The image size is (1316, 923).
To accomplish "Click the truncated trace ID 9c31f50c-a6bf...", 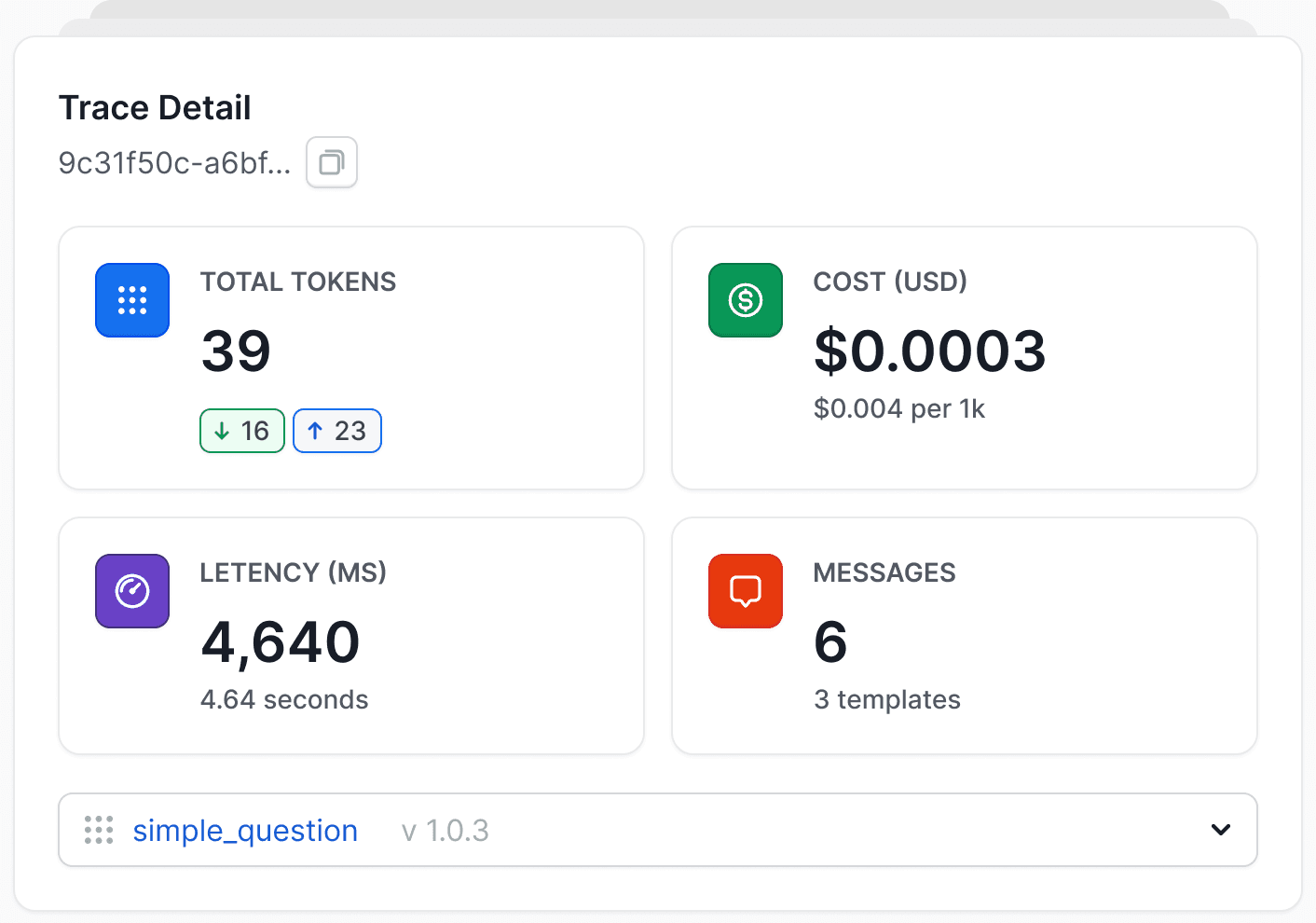I will [175, 163].
